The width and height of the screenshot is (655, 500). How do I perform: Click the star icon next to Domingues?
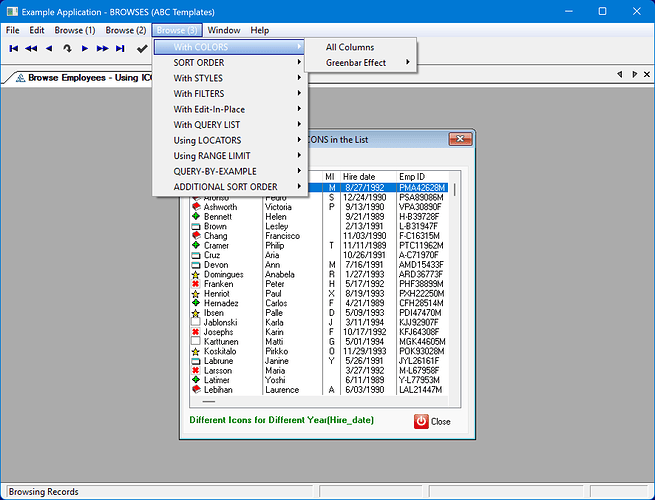coord(195,274)
